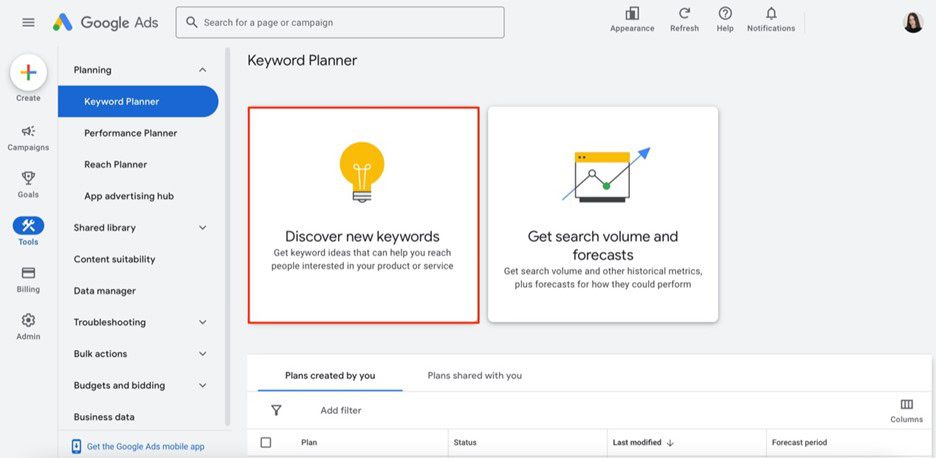
Task: Switch to Plans shared with you tab
Action: pyautogui.click(x=475, y=376)
